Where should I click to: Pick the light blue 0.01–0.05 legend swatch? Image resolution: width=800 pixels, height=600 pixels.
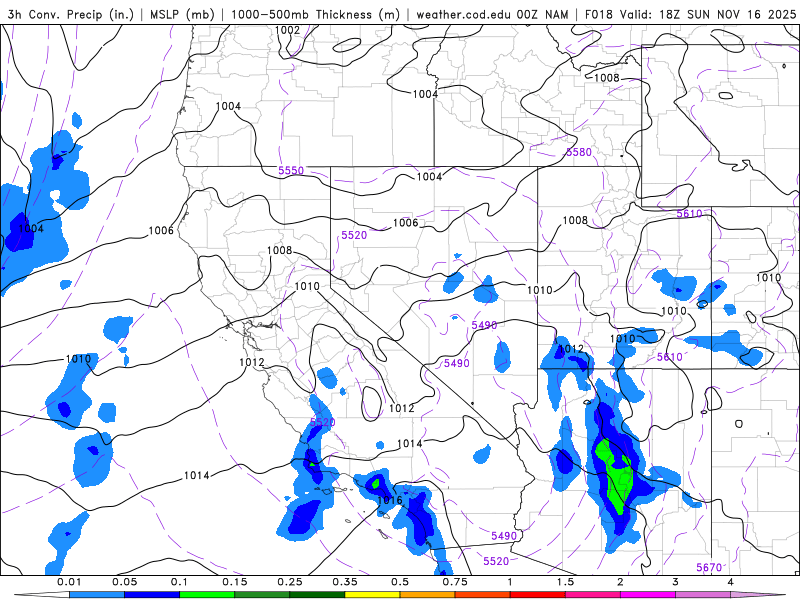[97, 595]
